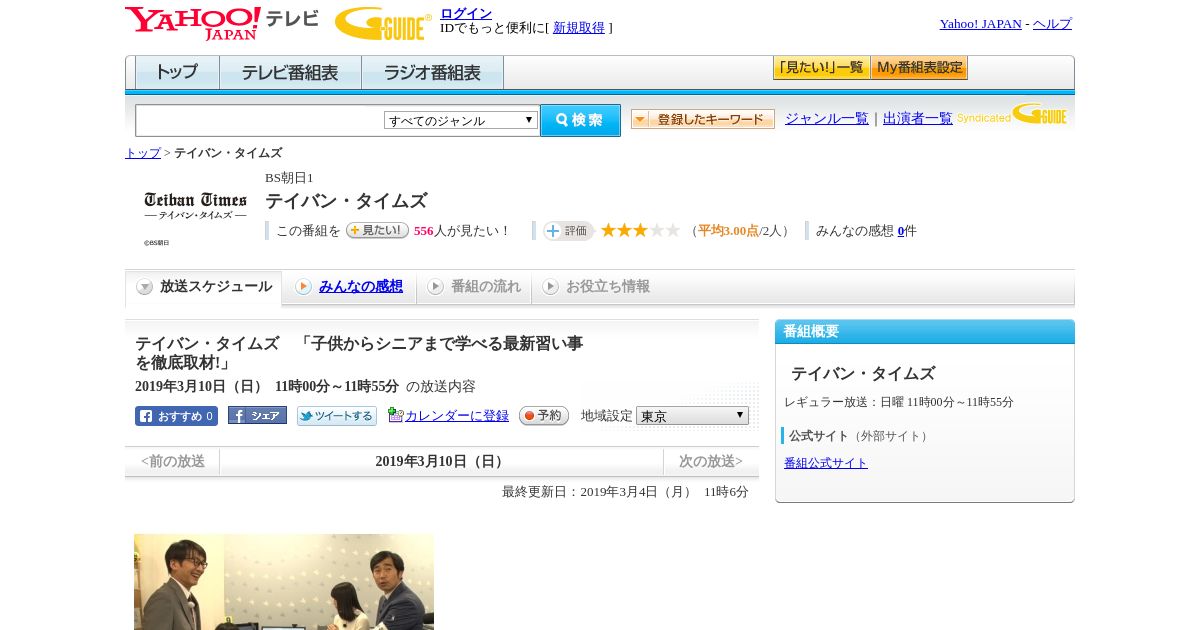The height and width of the screenshot is (630, 1200).
Task: Click the カレンダーに登録 link
Action: [x=457, y=416]
